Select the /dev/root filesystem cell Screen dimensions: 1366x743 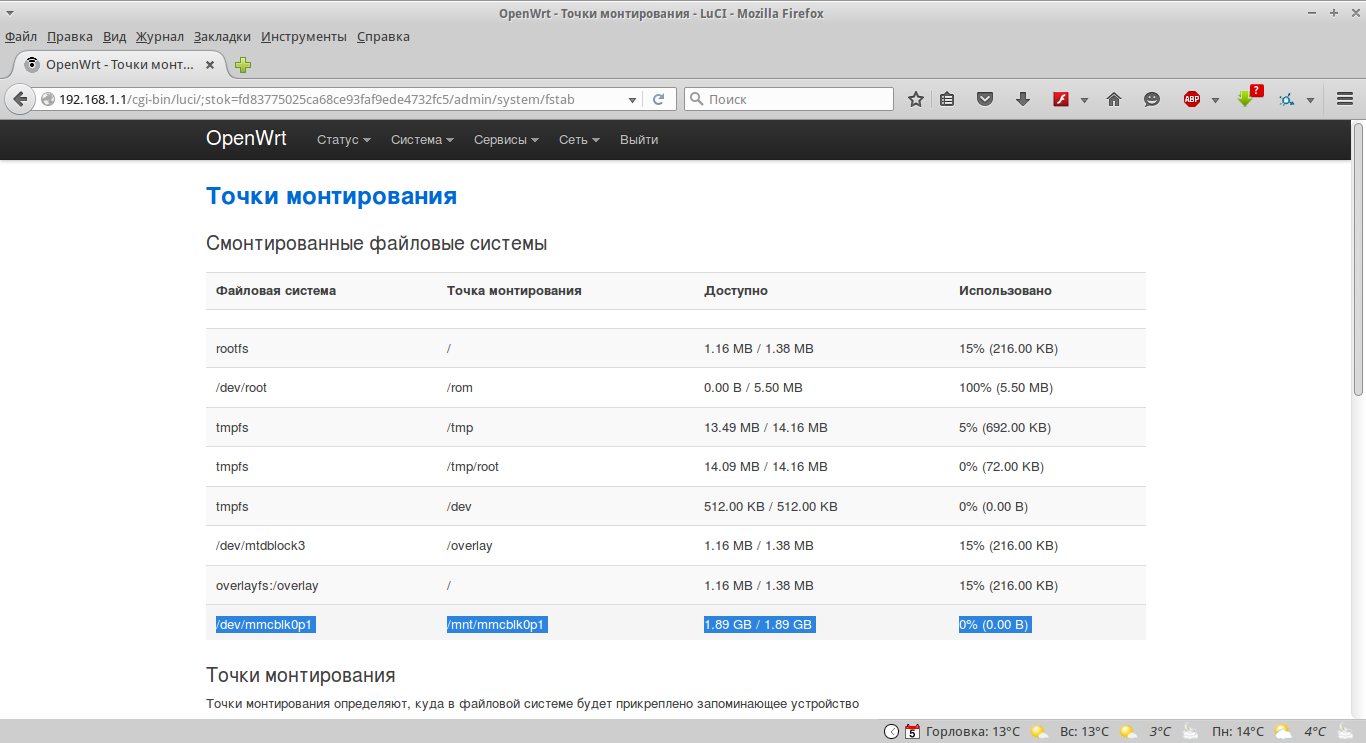(241, 388)
